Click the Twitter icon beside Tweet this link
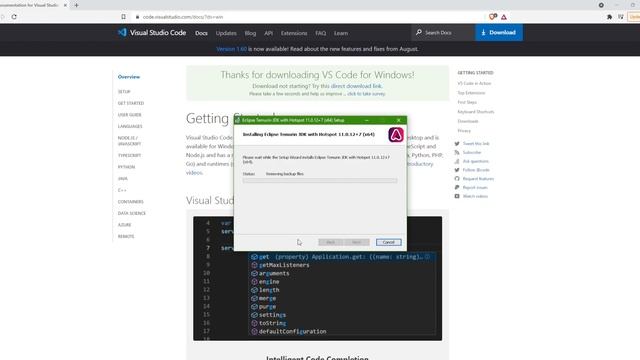The height and width of the screenshot is (360, 640). (457, 144)
